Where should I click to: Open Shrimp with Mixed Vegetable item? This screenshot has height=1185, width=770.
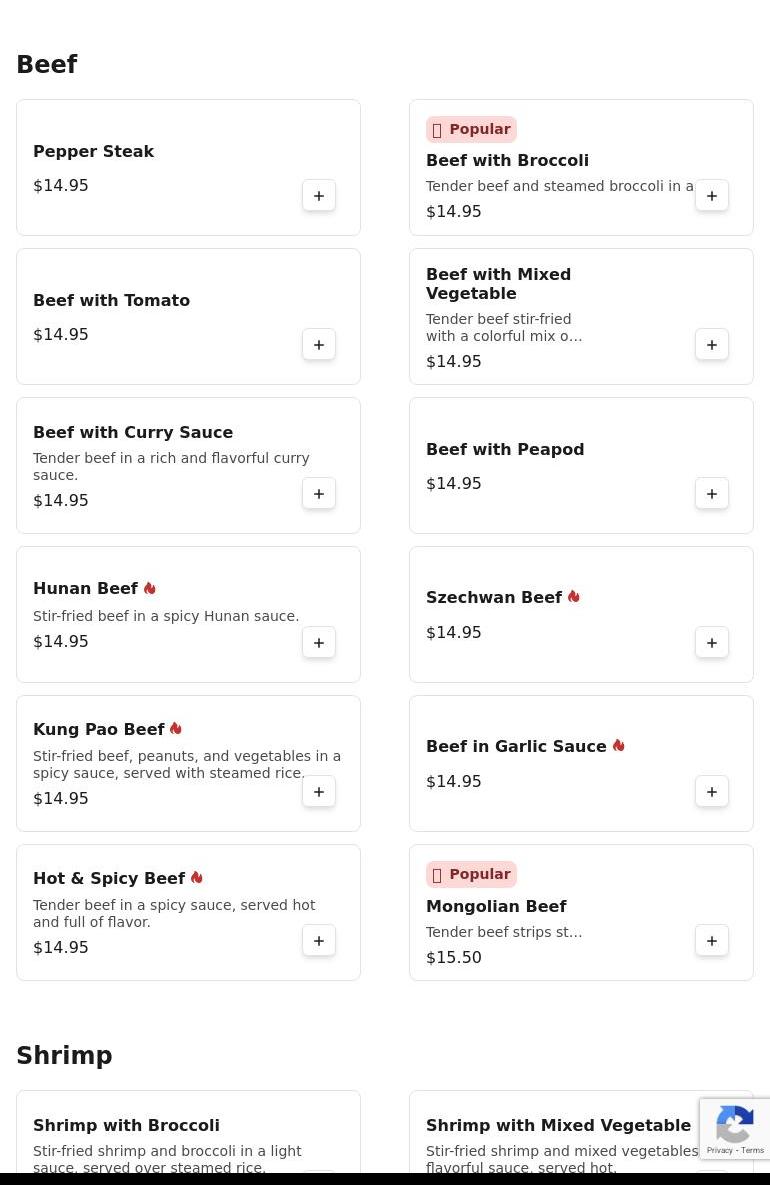pyautogui.click(x=558, y=1125)
